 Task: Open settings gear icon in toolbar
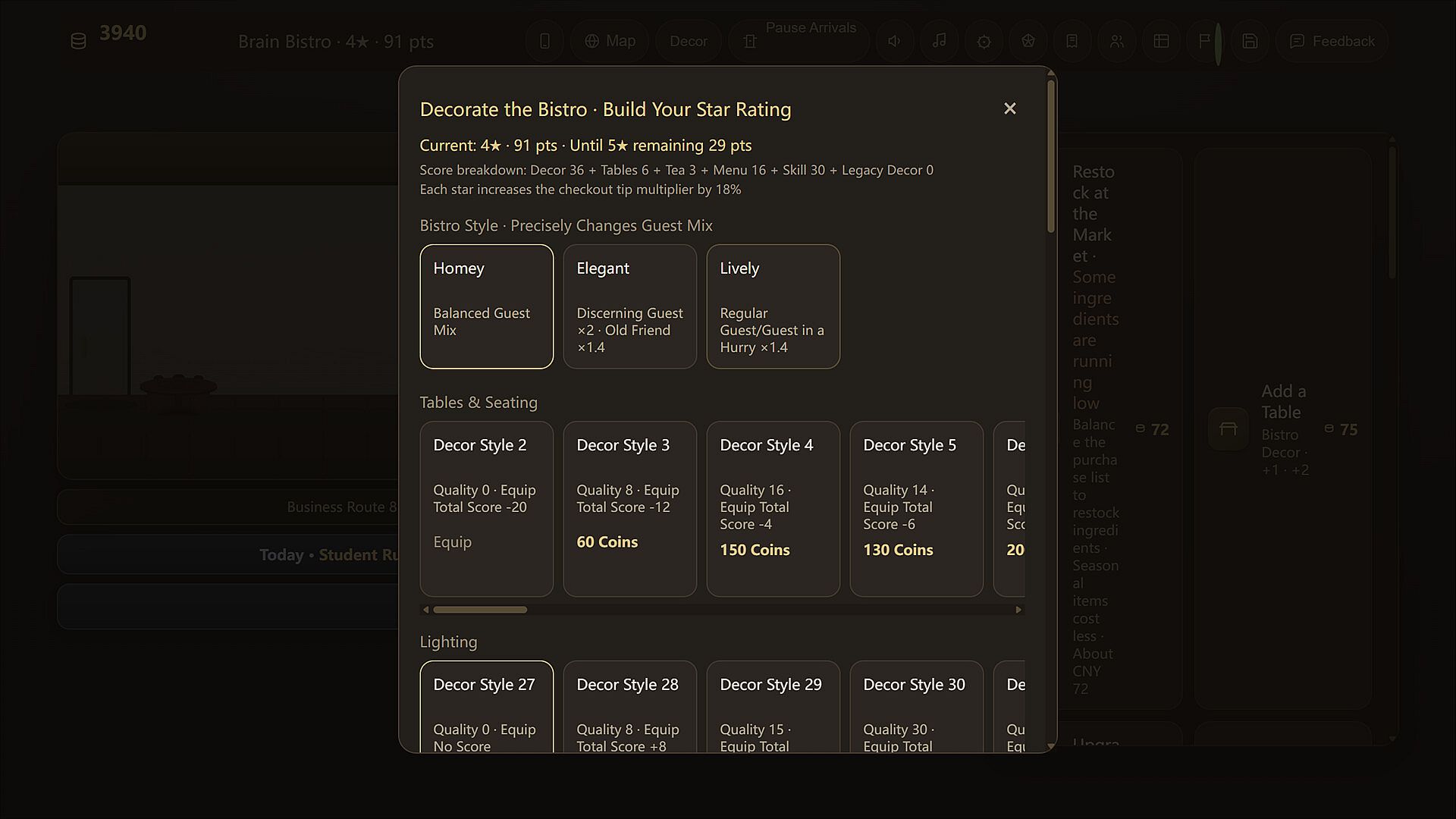click(x=984, y=41)
